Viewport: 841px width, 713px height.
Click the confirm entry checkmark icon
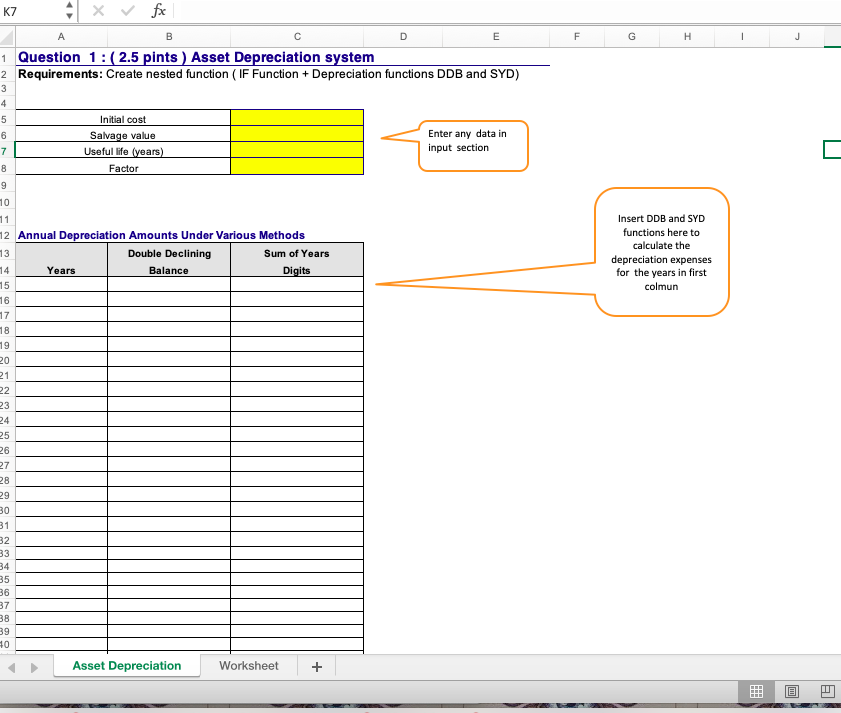click(128, 11)
